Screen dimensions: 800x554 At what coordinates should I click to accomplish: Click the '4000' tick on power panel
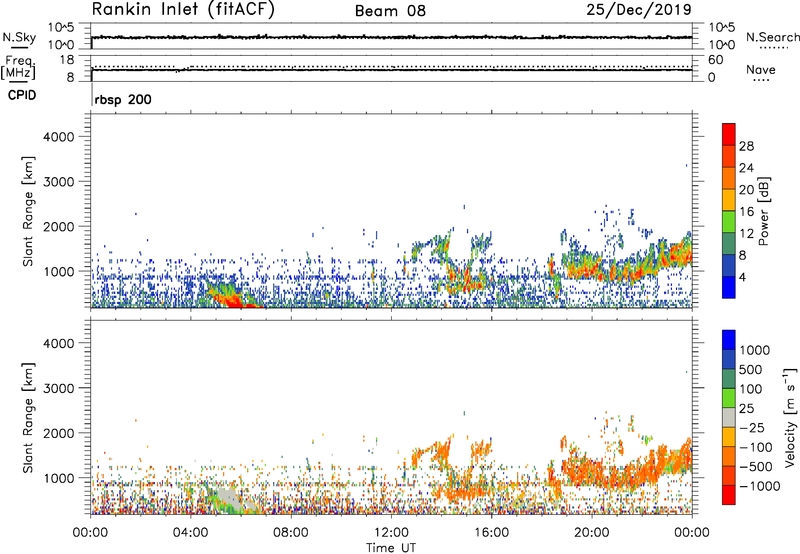(59, 137)
